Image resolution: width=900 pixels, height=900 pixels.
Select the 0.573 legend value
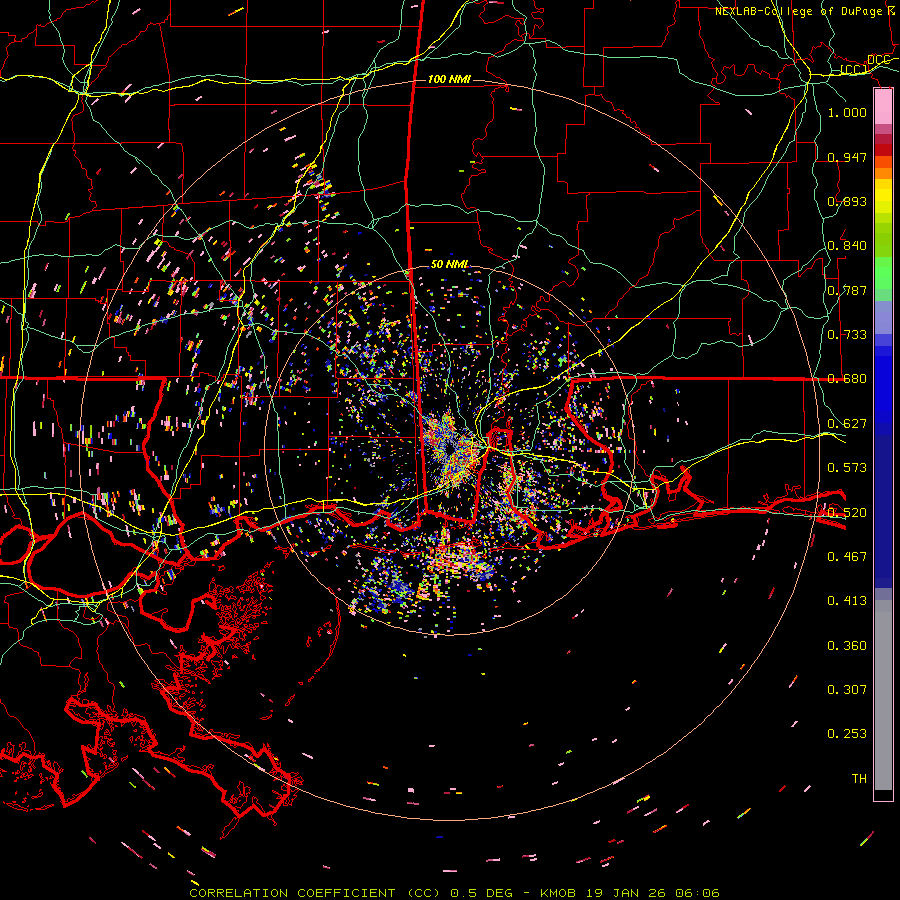point(847,468)
